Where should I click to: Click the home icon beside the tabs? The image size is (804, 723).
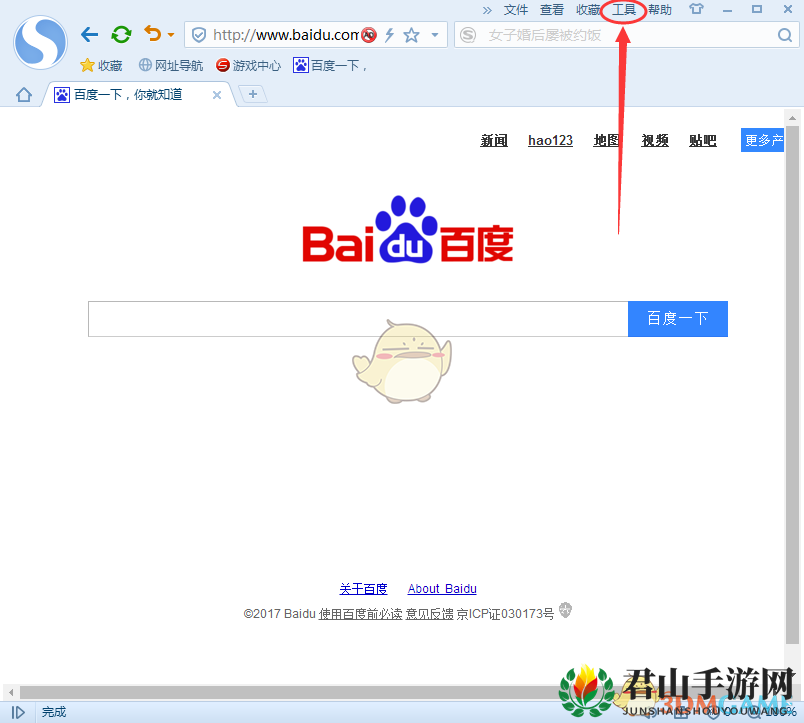pos(24,95)
